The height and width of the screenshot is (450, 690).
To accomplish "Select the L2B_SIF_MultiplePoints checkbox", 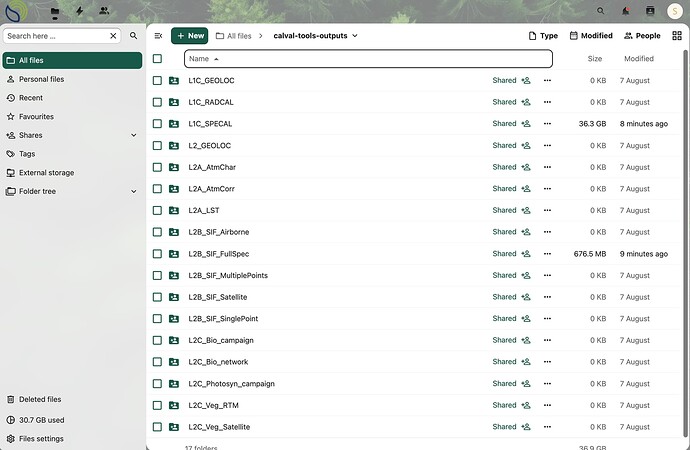I will pyautogui.click(x=157, y=275).
